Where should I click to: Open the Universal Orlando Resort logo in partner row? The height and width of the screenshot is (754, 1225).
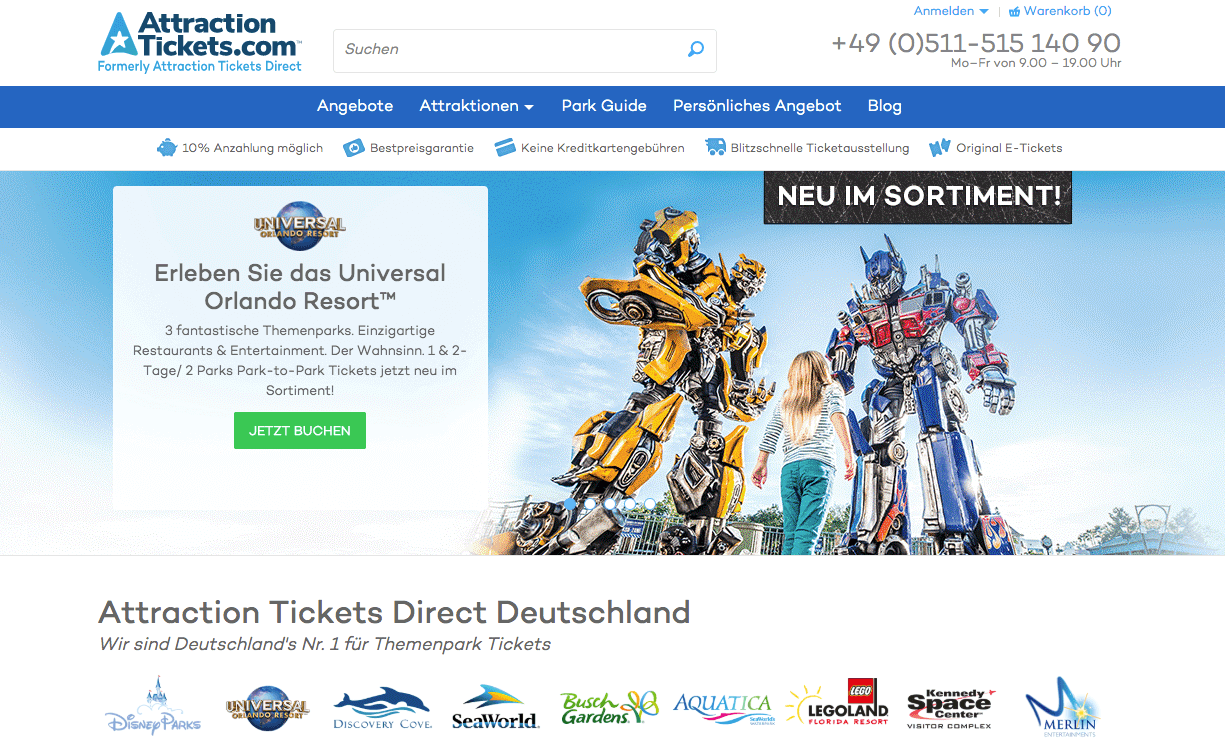(268, 707)
